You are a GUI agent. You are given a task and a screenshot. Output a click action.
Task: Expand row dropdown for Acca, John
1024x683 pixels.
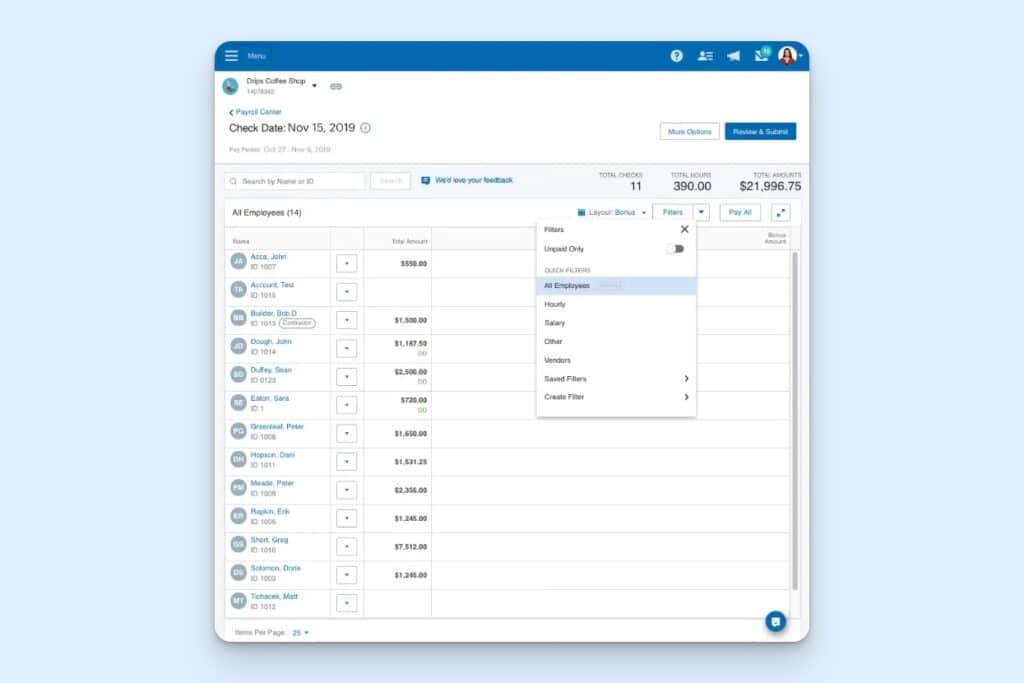[x=347, y=263]
